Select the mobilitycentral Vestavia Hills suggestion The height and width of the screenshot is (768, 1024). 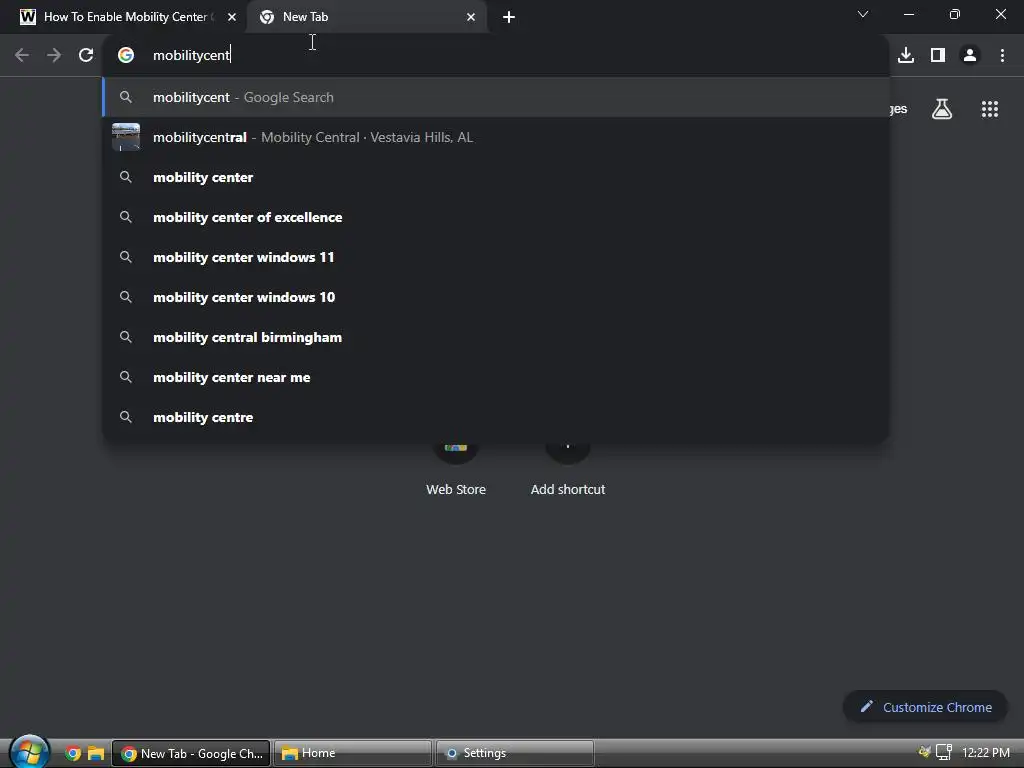click(496, 137)
